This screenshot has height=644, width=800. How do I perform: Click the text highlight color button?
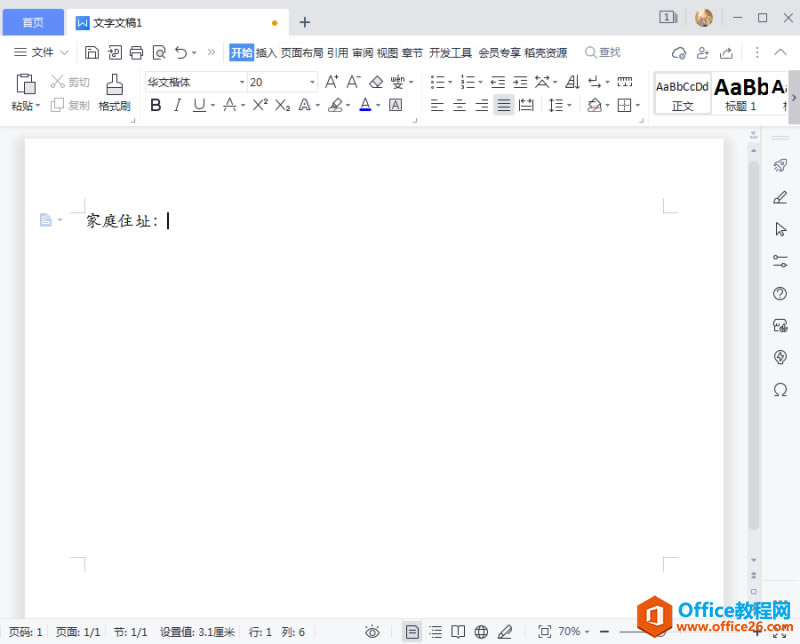(335, 105)
